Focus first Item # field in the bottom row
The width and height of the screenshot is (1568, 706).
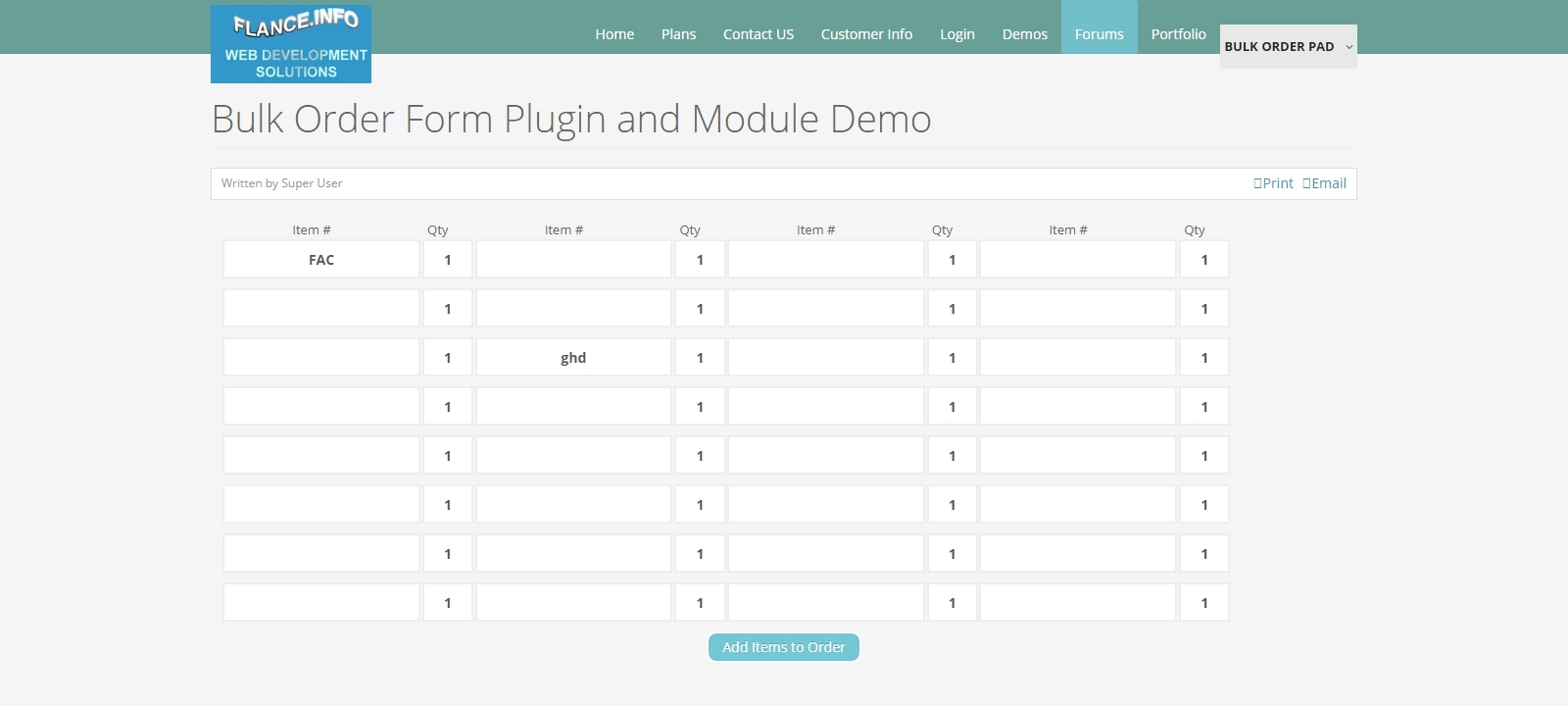321,603
